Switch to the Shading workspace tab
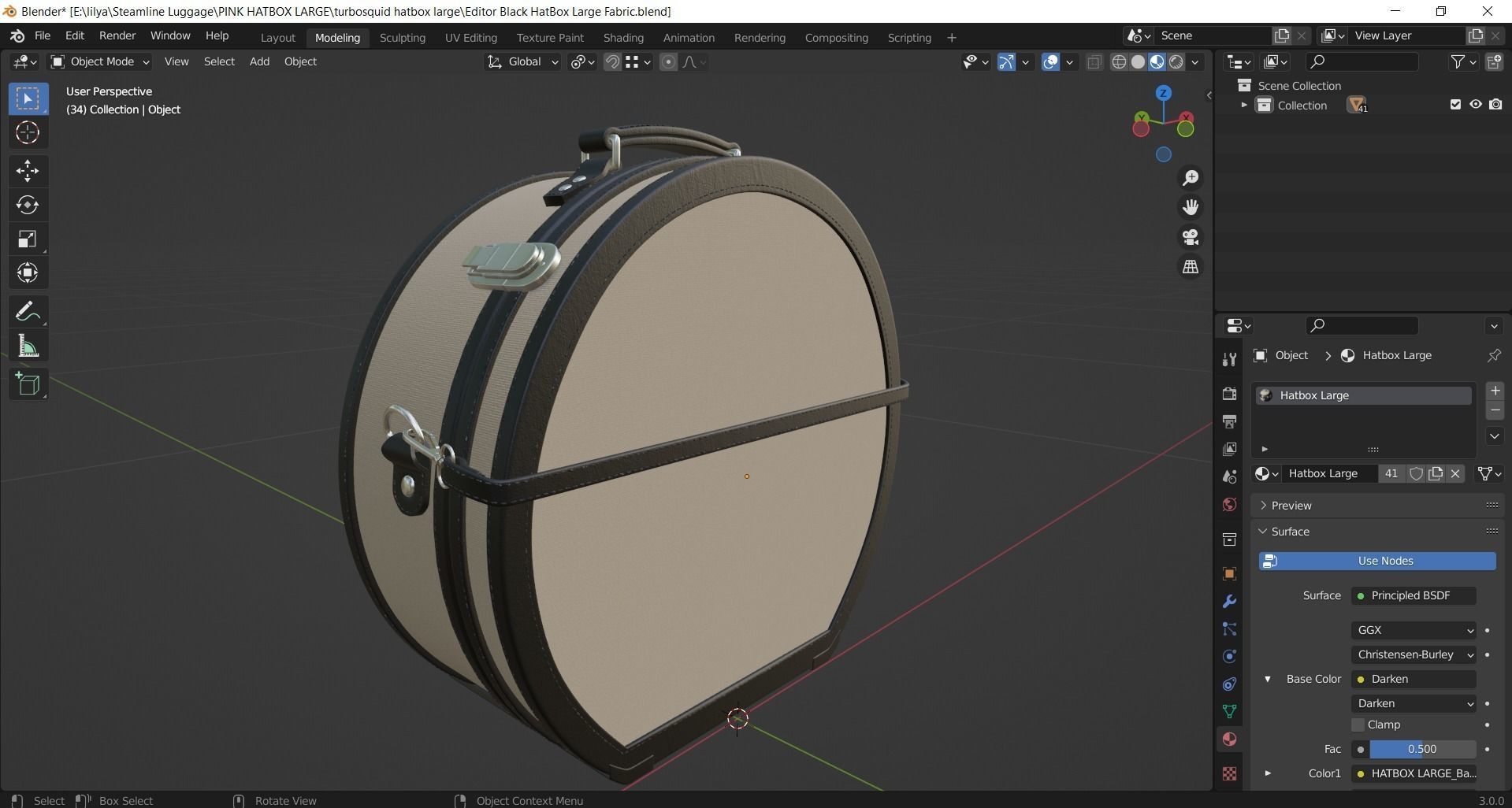The image size is (1512, 808). coord(623,38)
